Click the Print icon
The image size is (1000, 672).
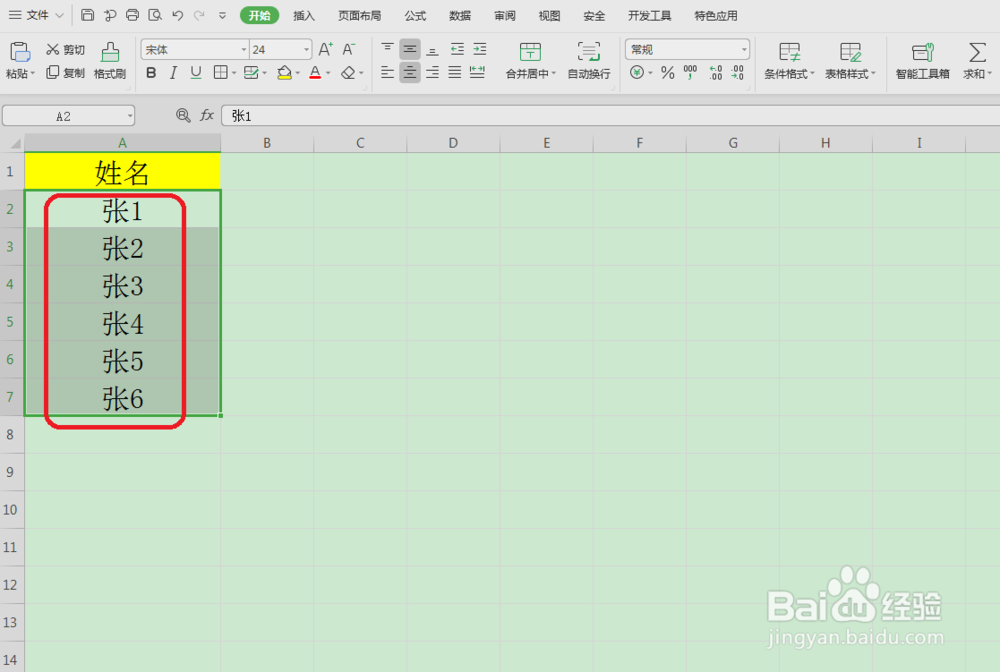point(132,15)
